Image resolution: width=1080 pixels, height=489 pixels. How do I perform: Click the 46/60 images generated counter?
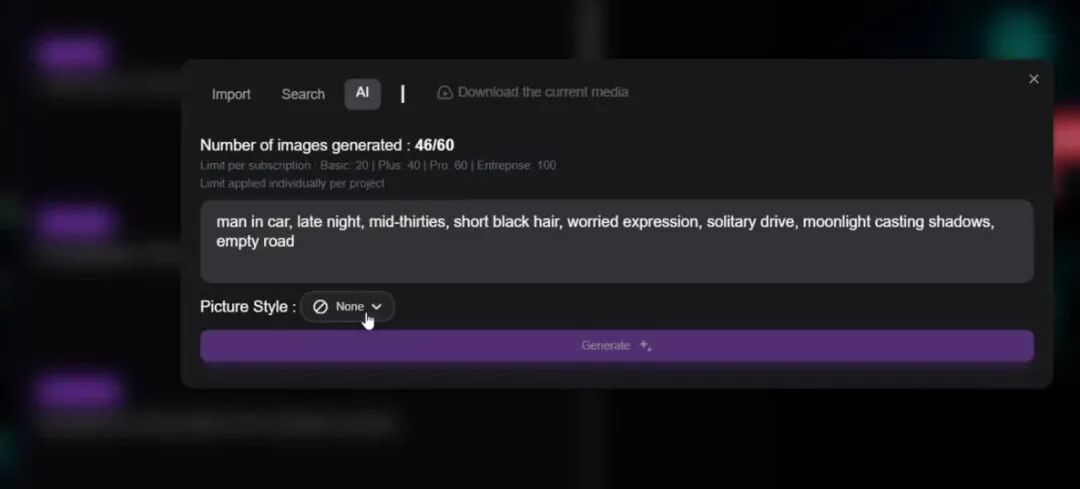(434, 145)
